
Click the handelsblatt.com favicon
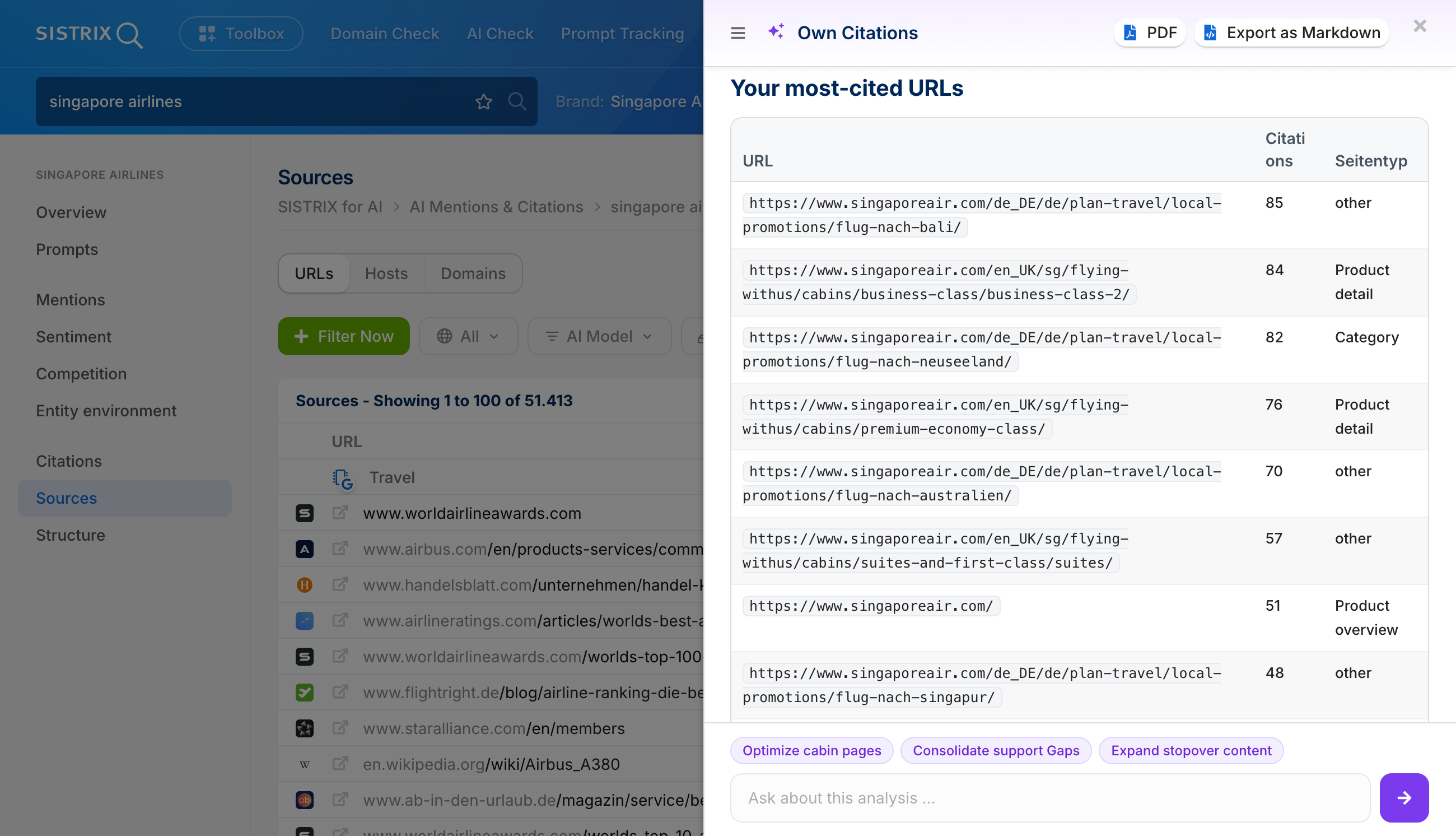pos(305,584)
